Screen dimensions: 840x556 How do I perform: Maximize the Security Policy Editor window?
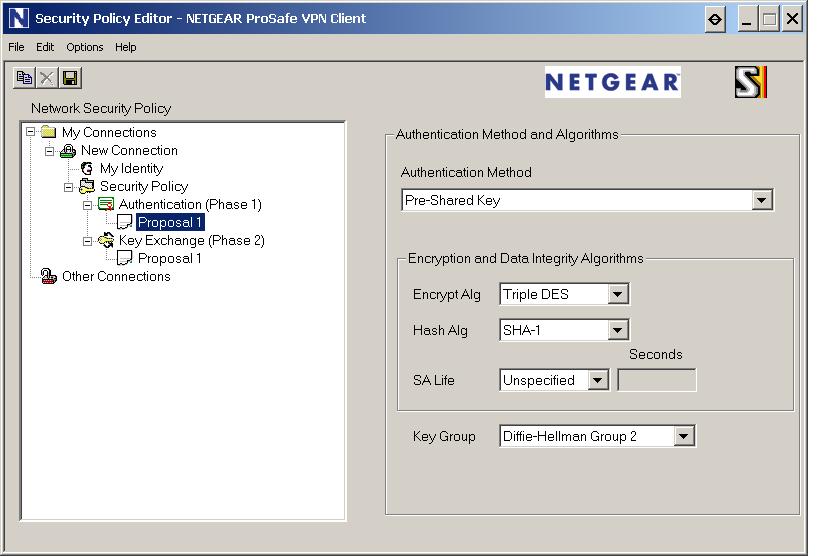click(769, 19)
